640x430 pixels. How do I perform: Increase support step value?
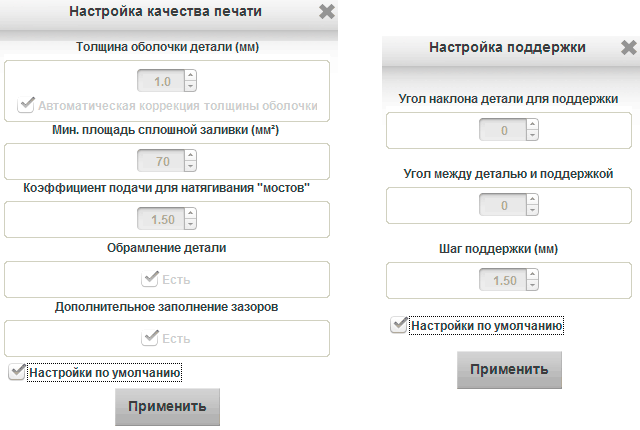click(x=532, y=275)
